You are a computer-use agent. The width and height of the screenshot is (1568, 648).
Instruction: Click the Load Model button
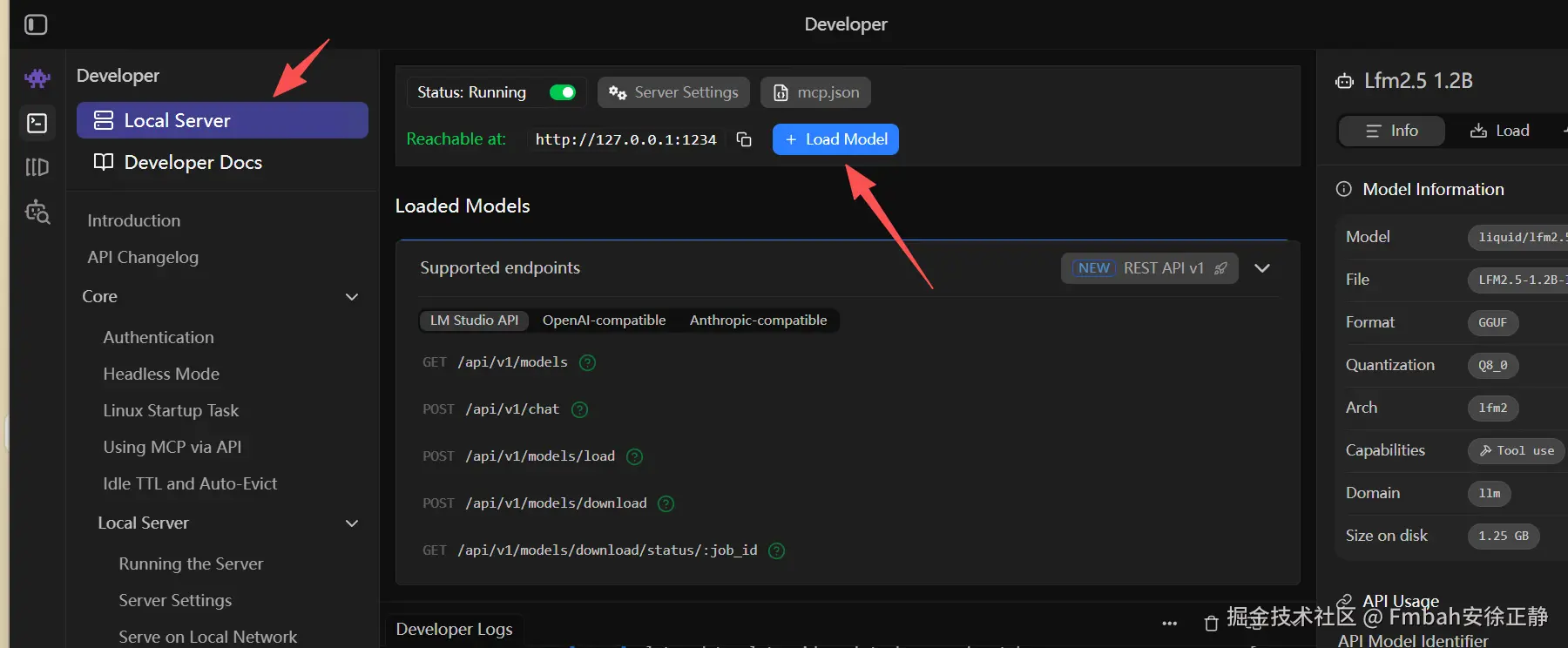(835, 139)
